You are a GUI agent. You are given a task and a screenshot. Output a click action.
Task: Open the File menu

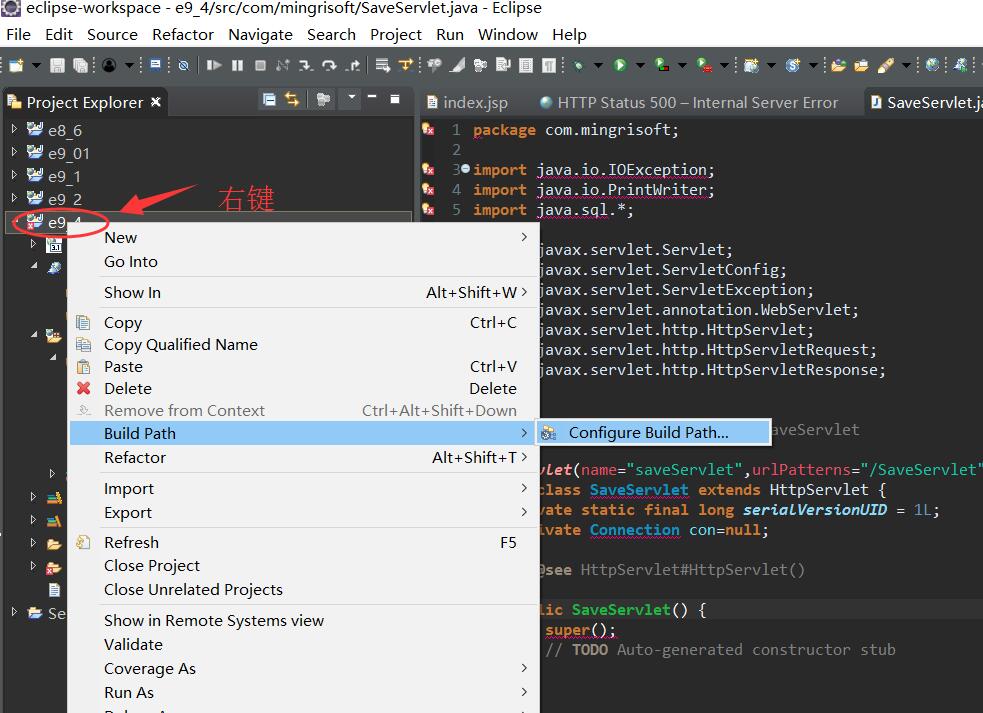click(x=18, y=34)
